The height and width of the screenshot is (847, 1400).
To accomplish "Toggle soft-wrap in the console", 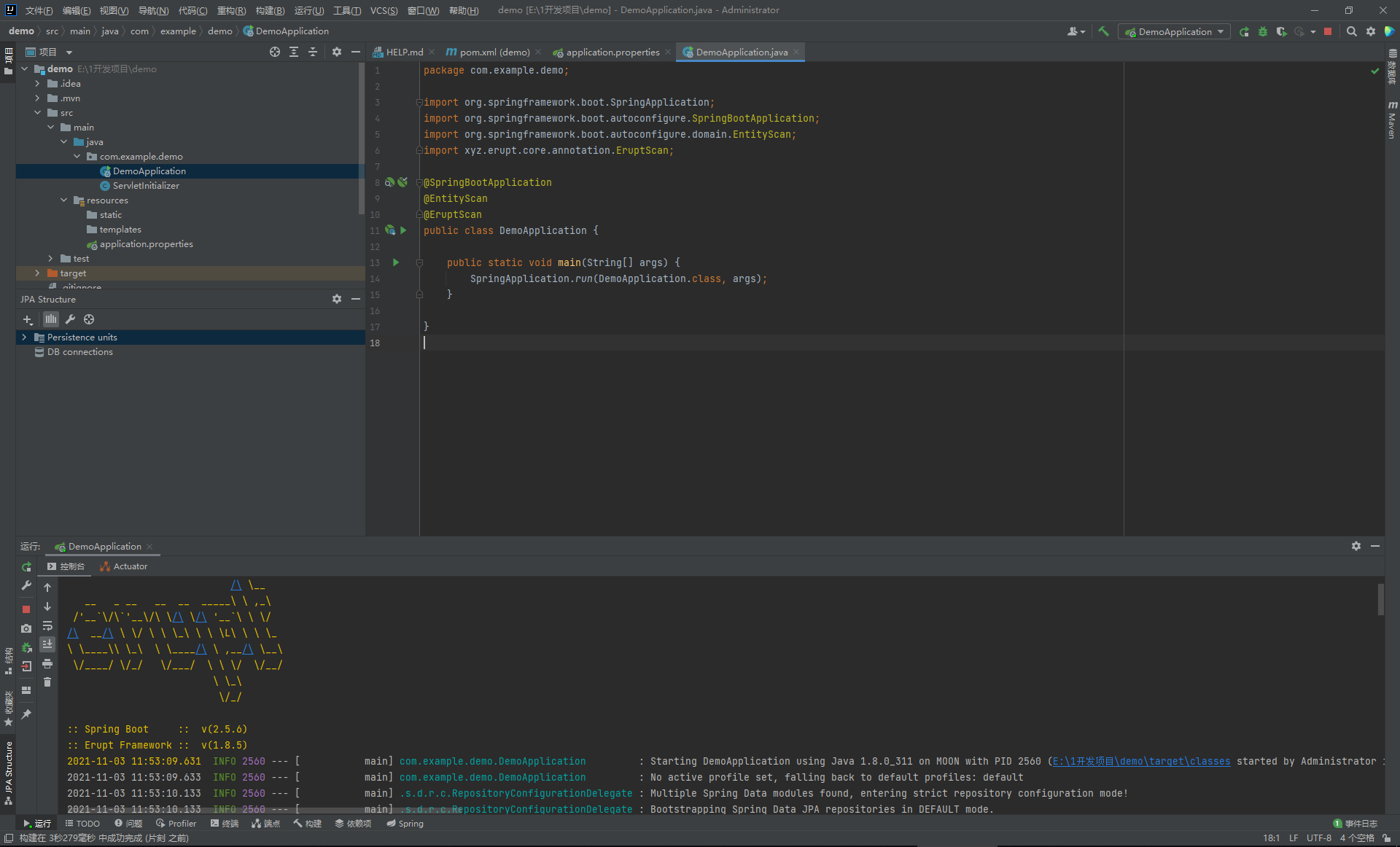I will 47,625.
